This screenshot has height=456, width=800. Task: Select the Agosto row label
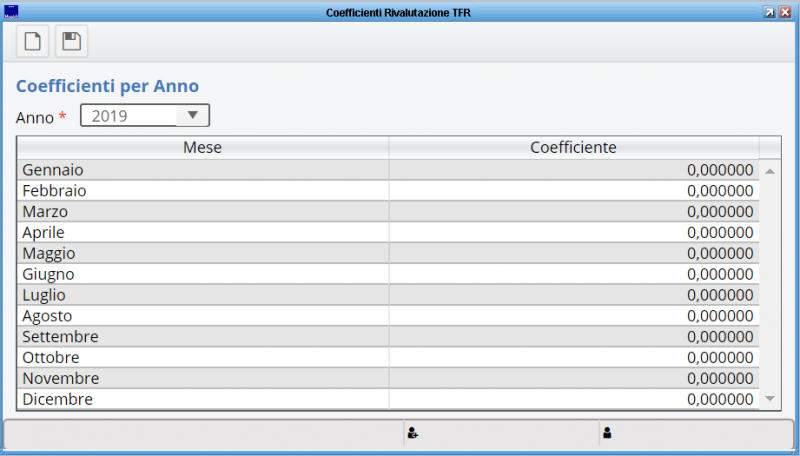coord(47,316)
